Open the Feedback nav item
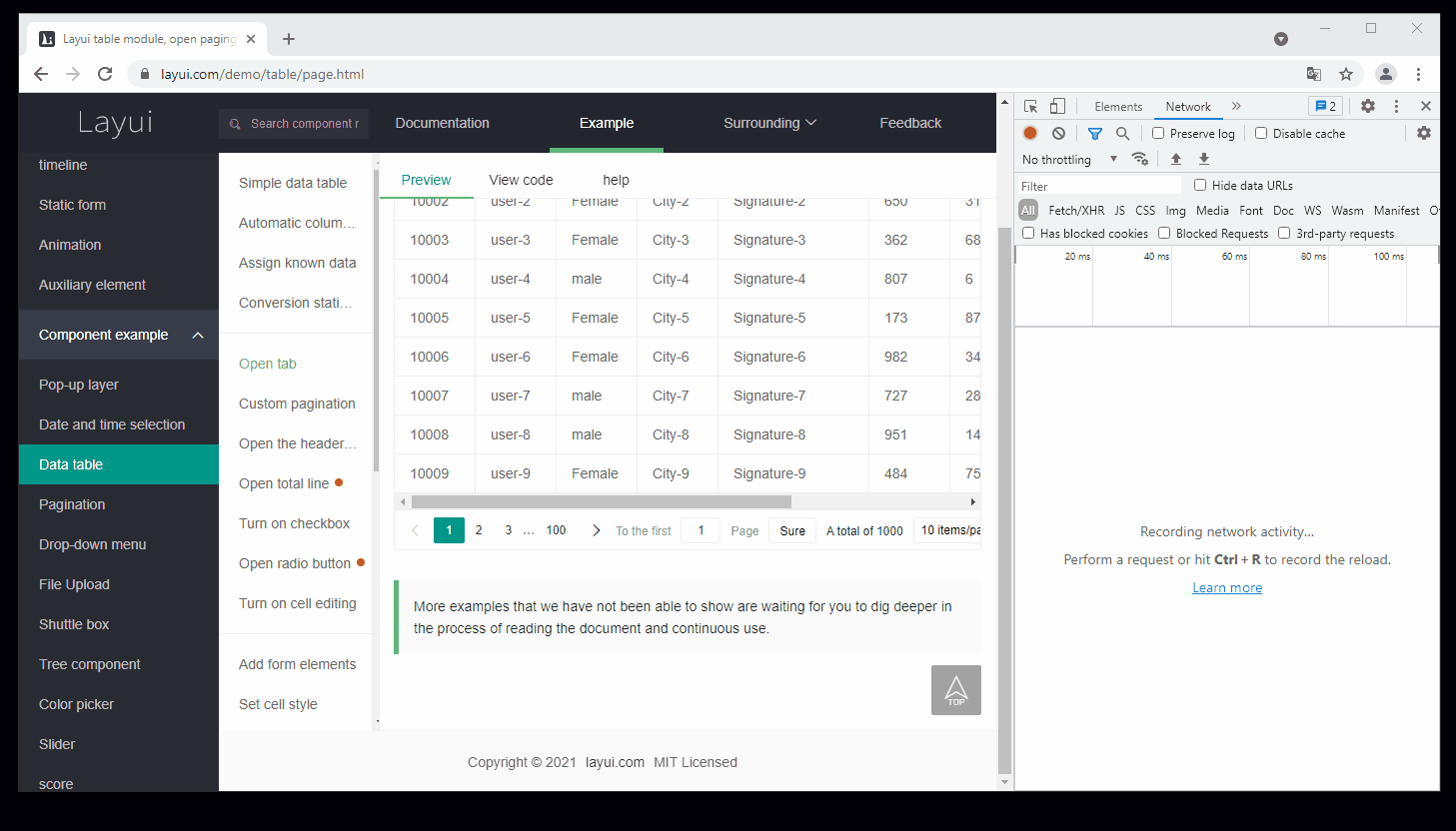1456x831 pixels. (x=910, y=123)
